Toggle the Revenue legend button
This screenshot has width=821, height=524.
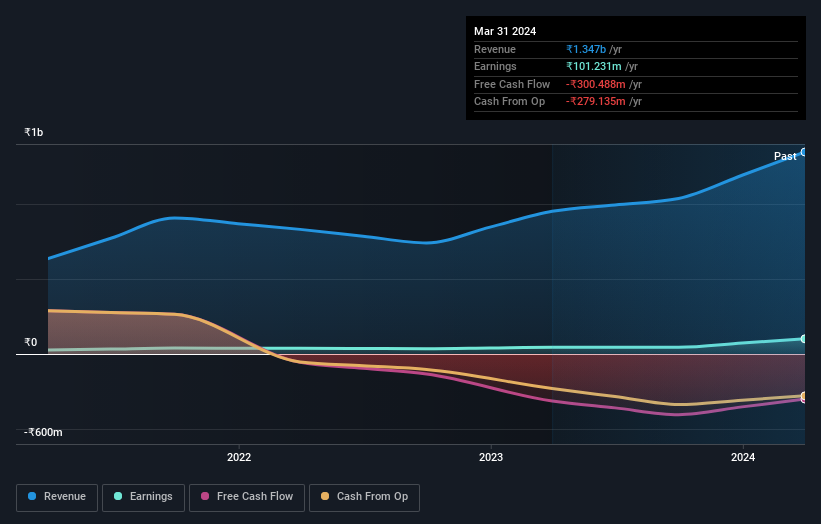(57, 497)
